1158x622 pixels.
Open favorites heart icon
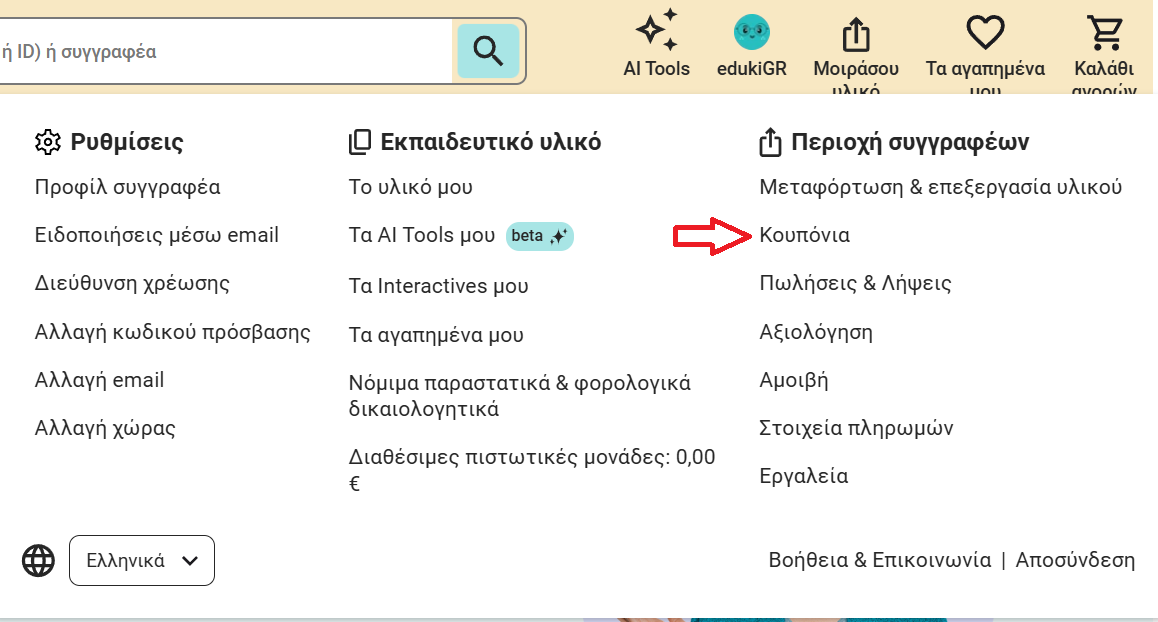[x=985, y=33]
